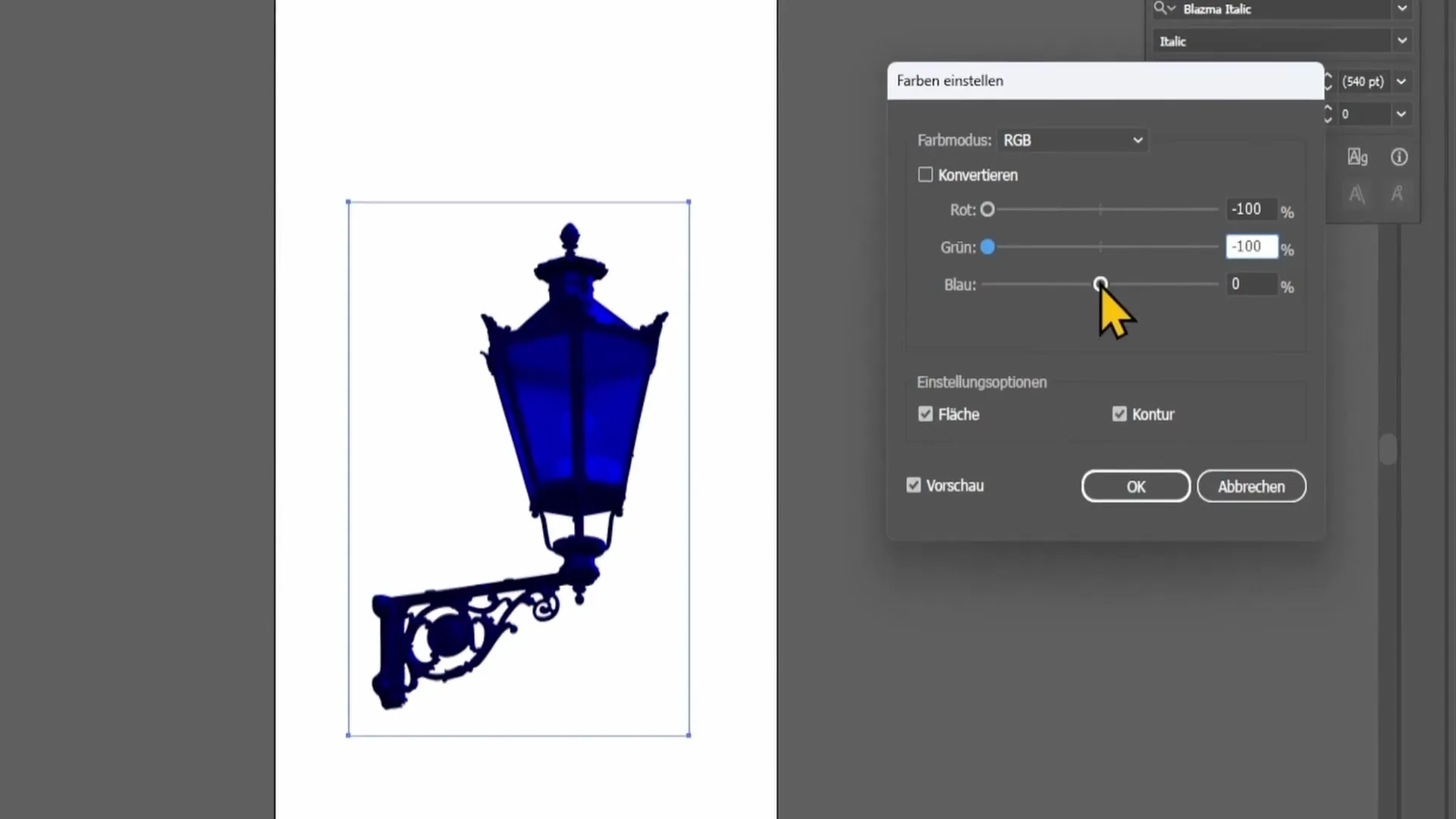Open the dropdown arrow next to value 0

pos(1401,114)
